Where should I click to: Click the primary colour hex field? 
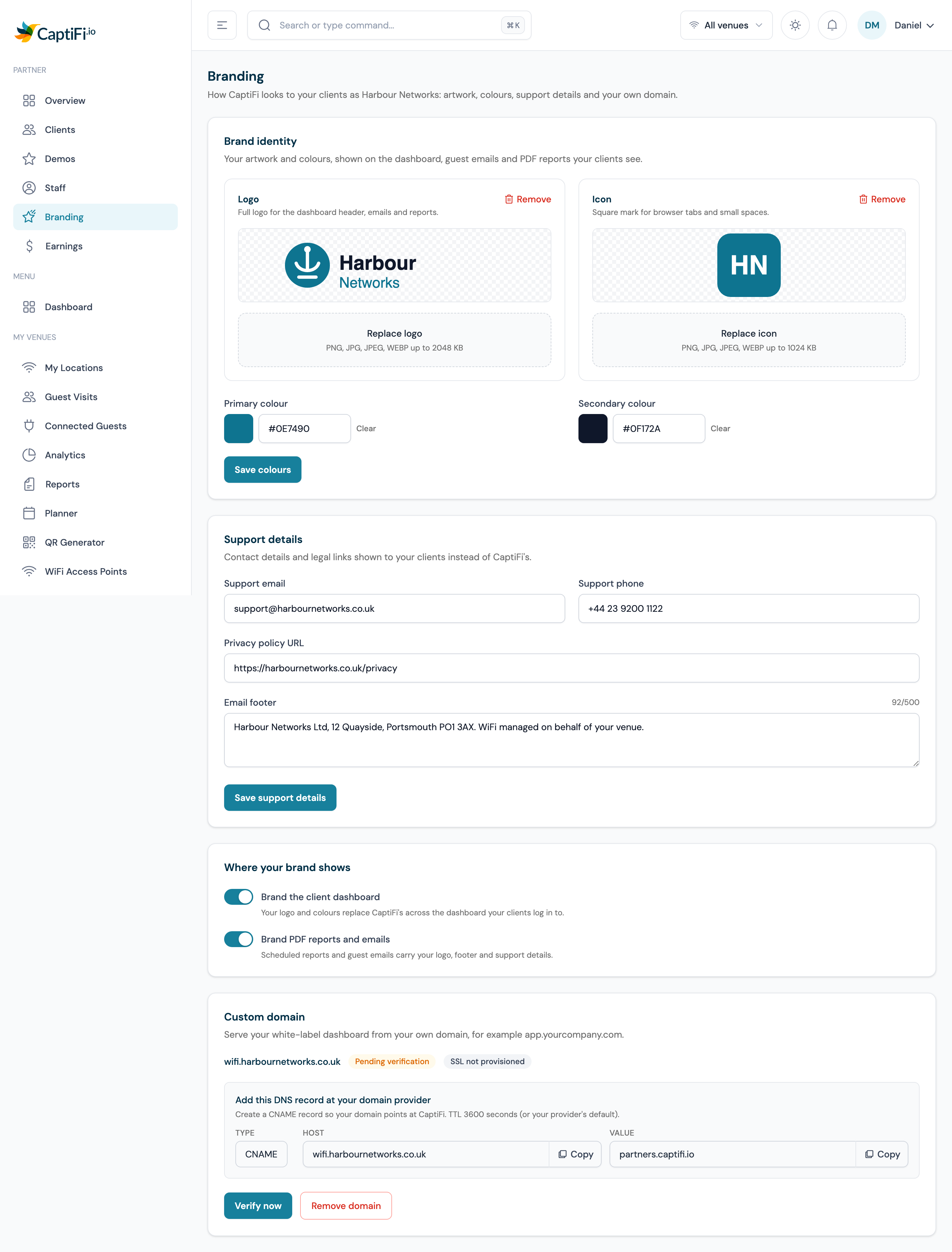(x=305, y=429)
